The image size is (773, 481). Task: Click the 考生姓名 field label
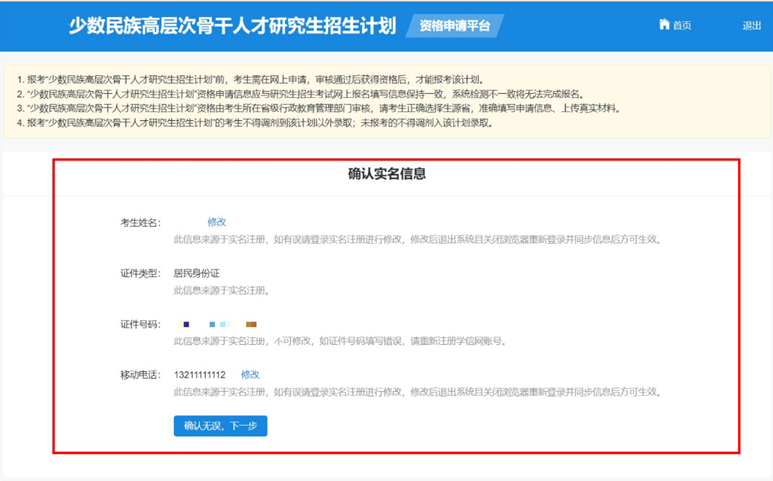[139, 222]
